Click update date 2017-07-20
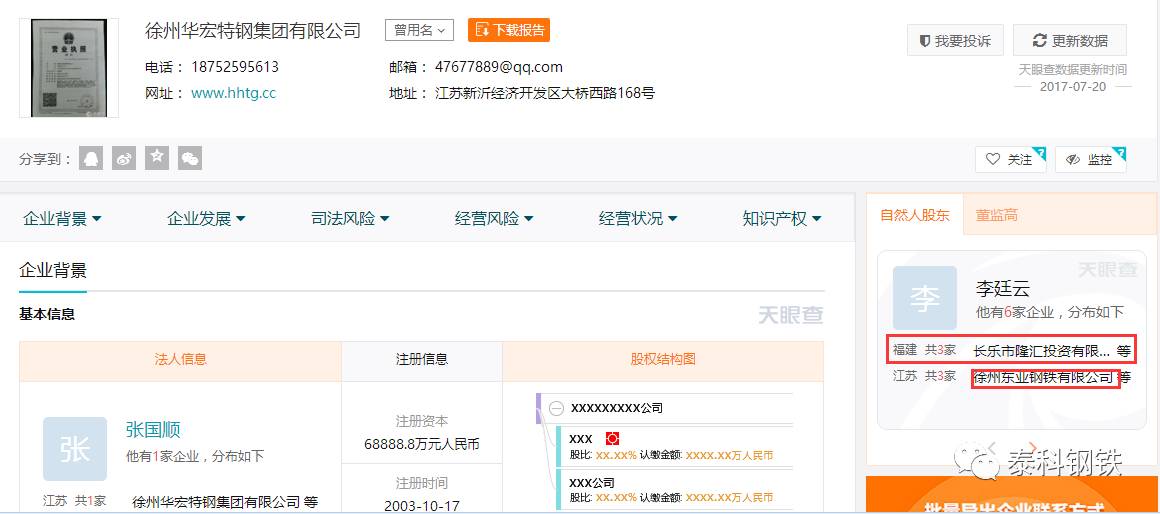Screen dimensions: 1160x514 click(1073, 86)
